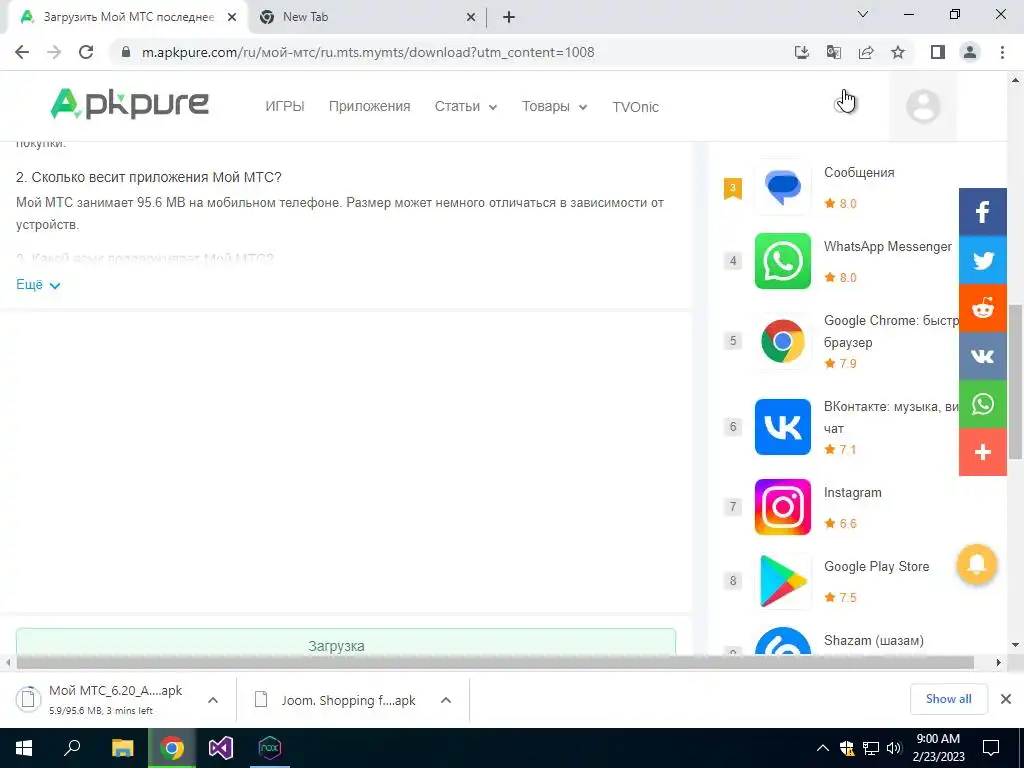View site security lock information
Viewport: 1024px width, 768px height.
coord(126,52)
